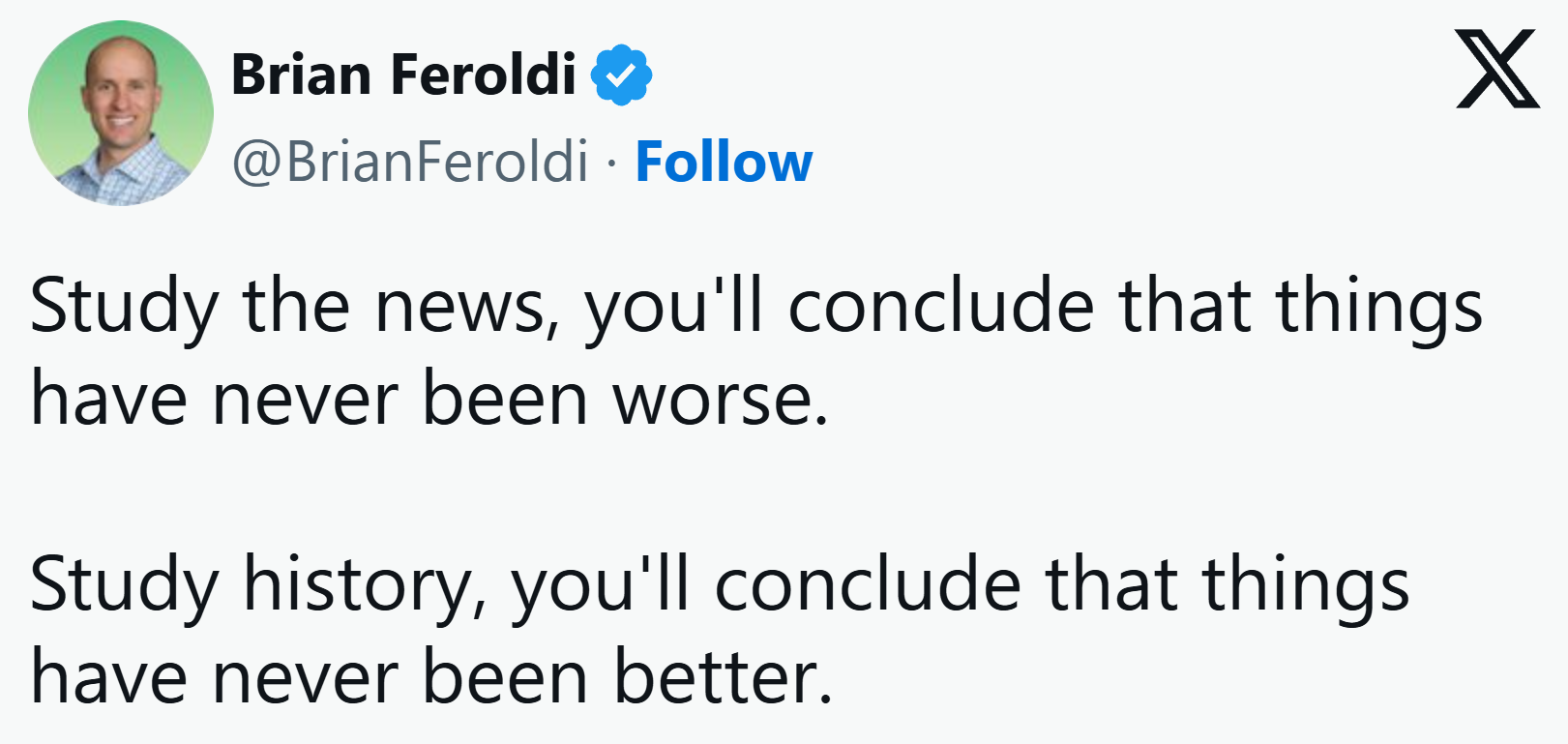Click the X logo icon

1496,69
